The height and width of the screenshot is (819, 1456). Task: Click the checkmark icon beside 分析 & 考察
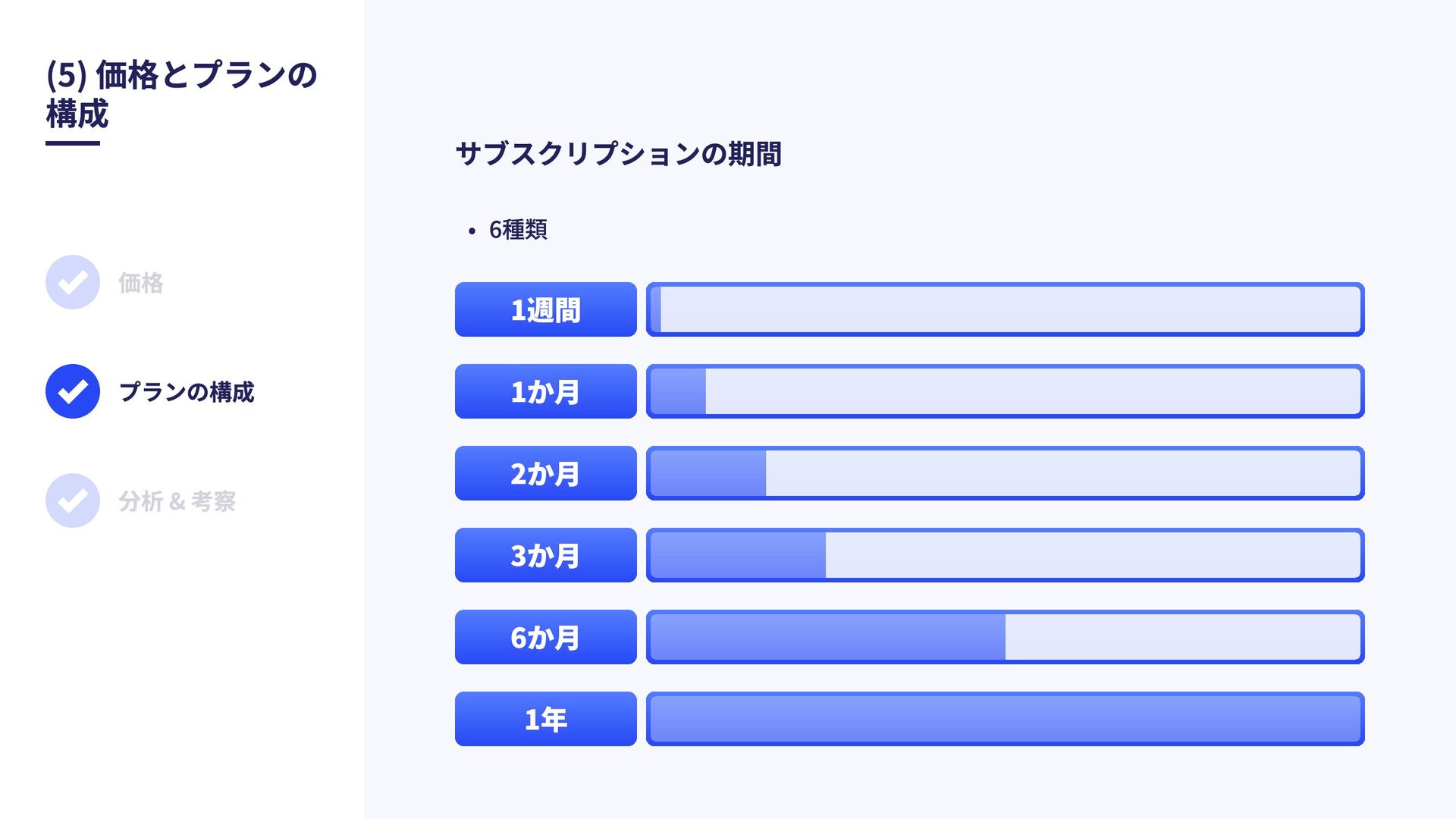pos(73,500)
